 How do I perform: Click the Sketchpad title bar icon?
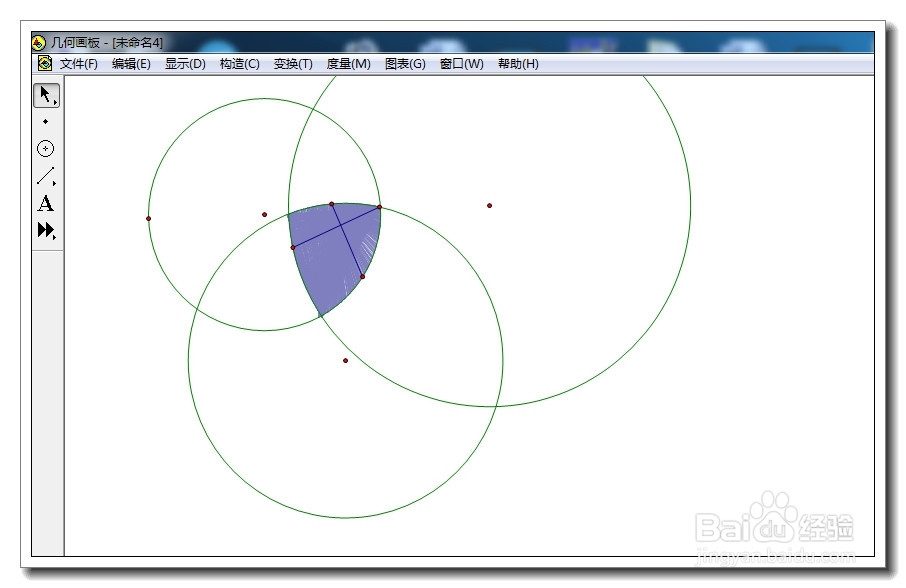coord(39,43)
